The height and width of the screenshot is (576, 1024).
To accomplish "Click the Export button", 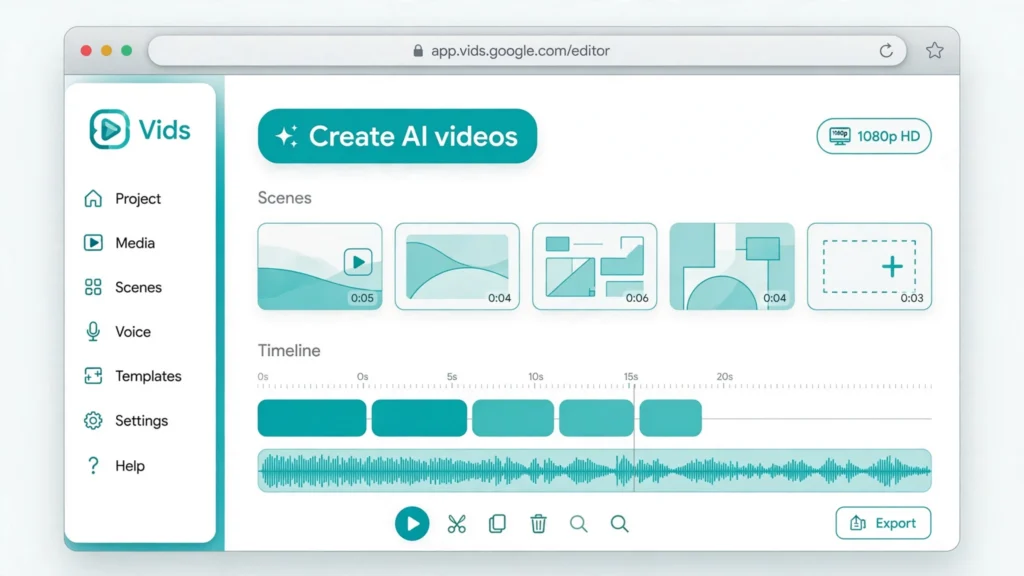I will coord(883,523).
